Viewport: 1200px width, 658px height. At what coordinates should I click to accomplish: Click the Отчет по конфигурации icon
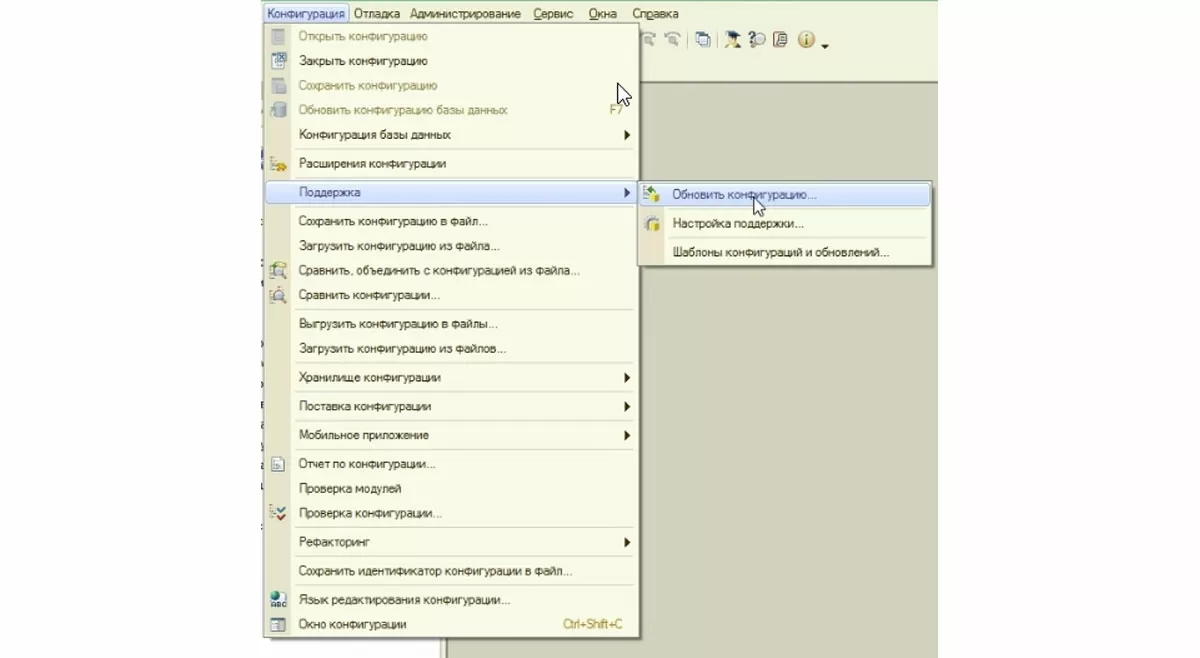tap(279, 465)
